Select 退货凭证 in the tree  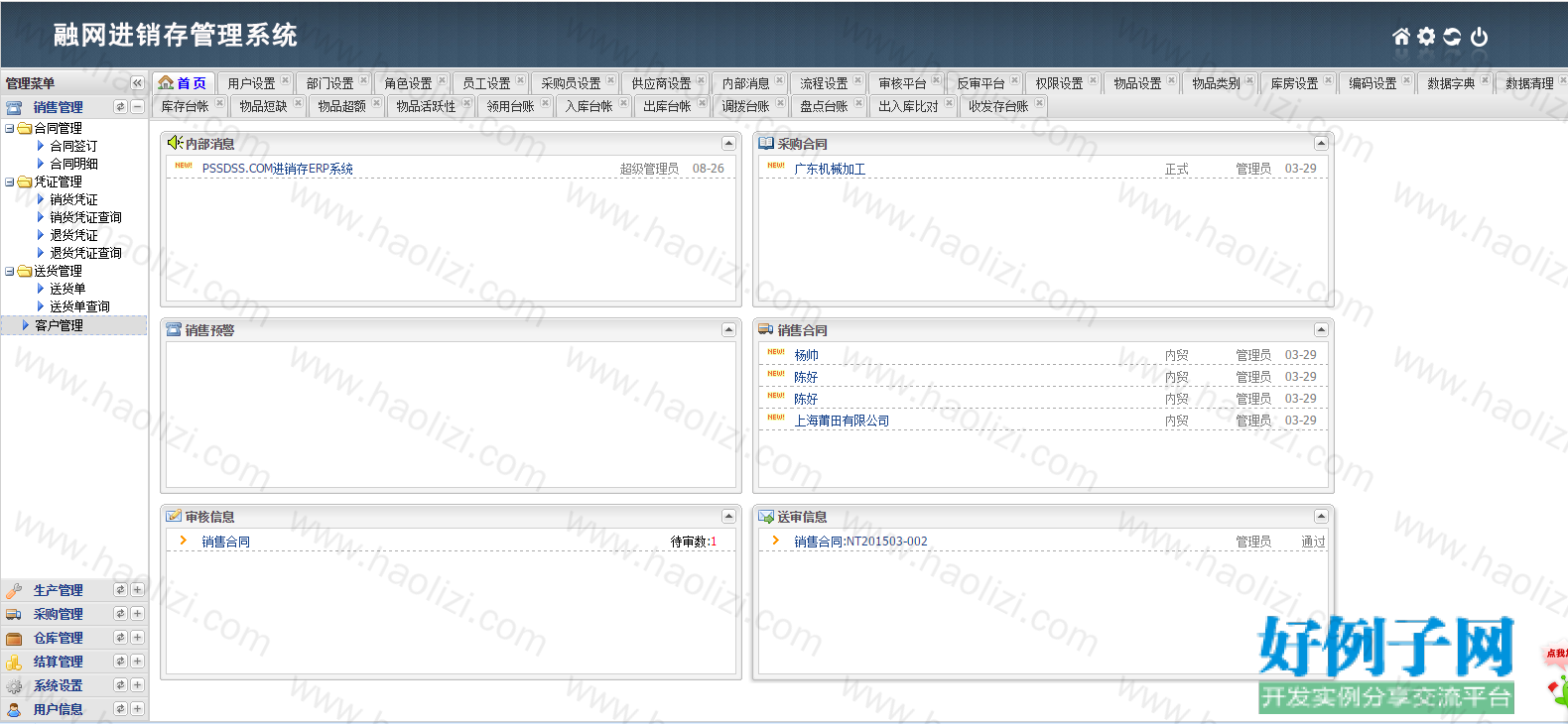pyautogui.click(x=73, y=235)
